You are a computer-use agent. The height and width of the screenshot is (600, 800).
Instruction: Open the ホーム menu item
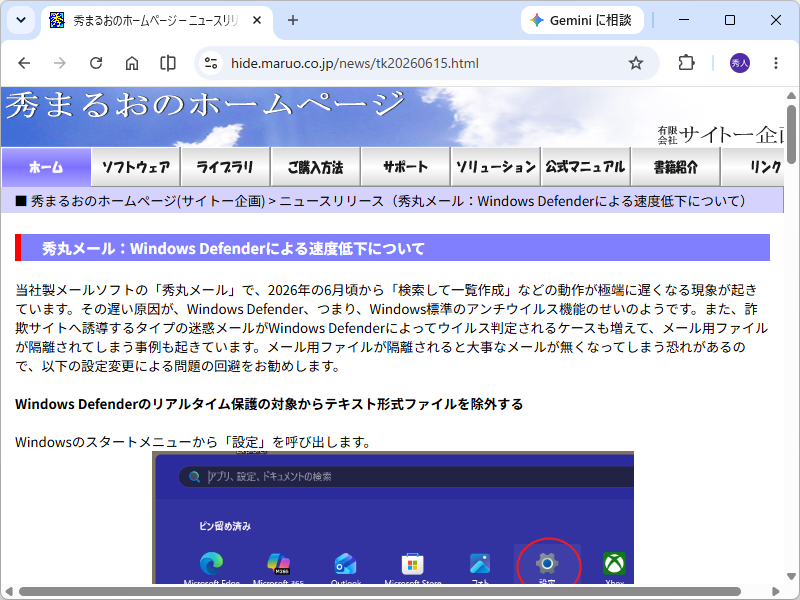coord(46,167)
